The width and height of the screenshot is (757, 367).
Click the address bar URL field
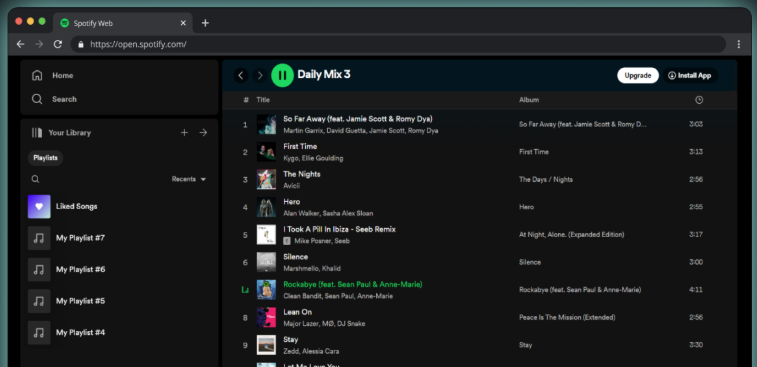coord(398,44)
